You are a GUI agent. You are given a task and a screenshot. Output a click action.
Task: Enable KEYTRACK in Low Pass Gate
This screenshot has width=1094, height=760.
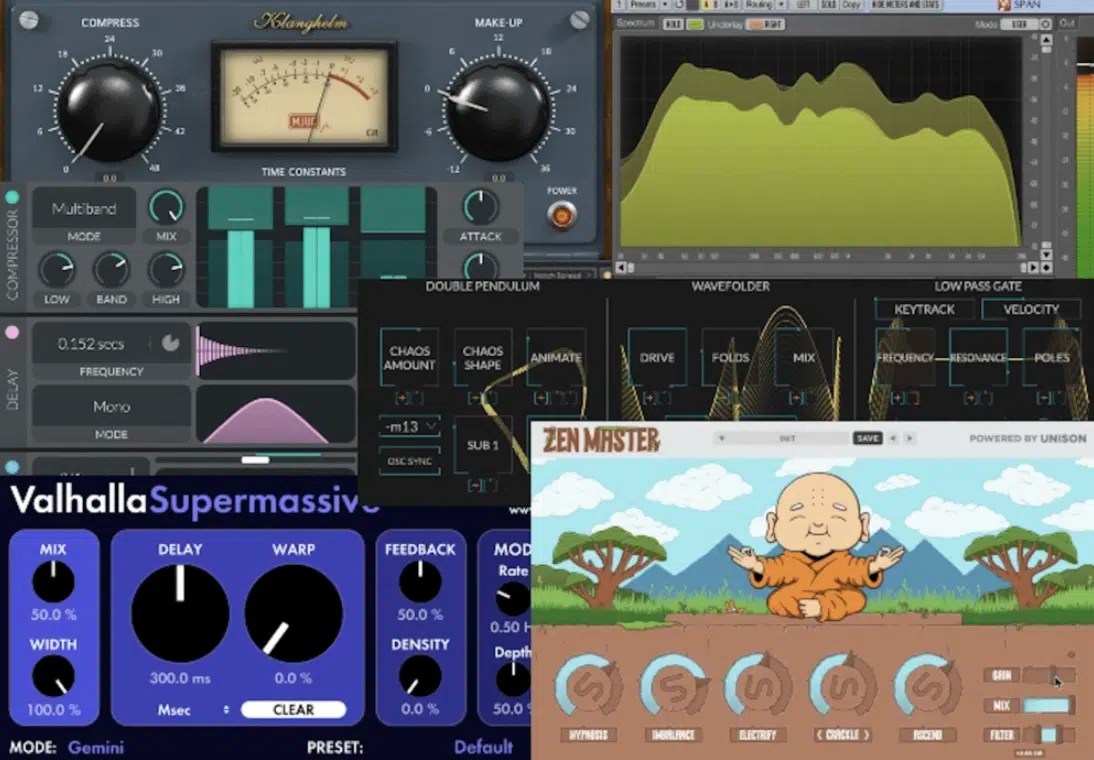[x=924, y=309]
